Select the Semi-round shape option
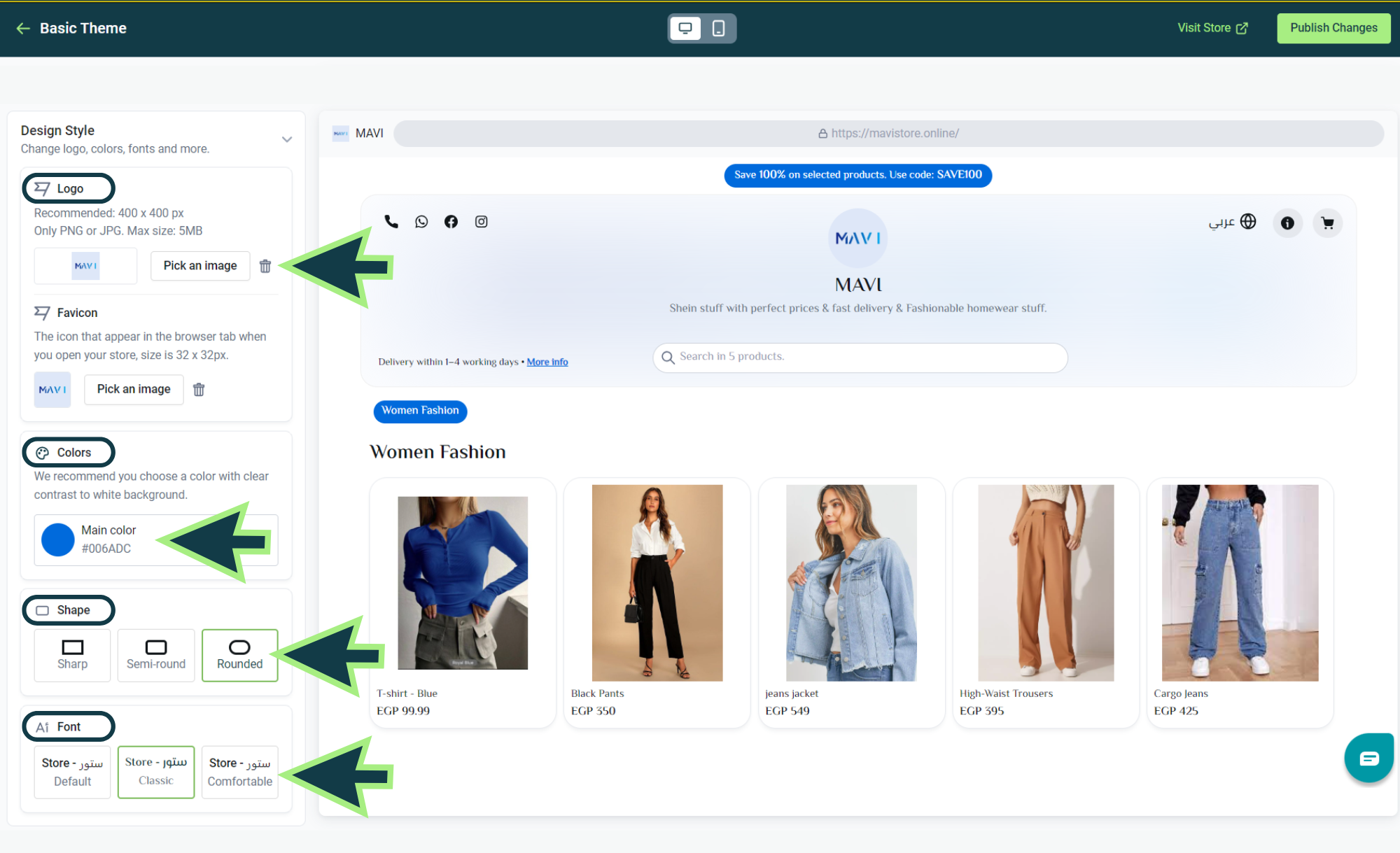Screen dimensions: 1400x853 (x=156, y=655)
